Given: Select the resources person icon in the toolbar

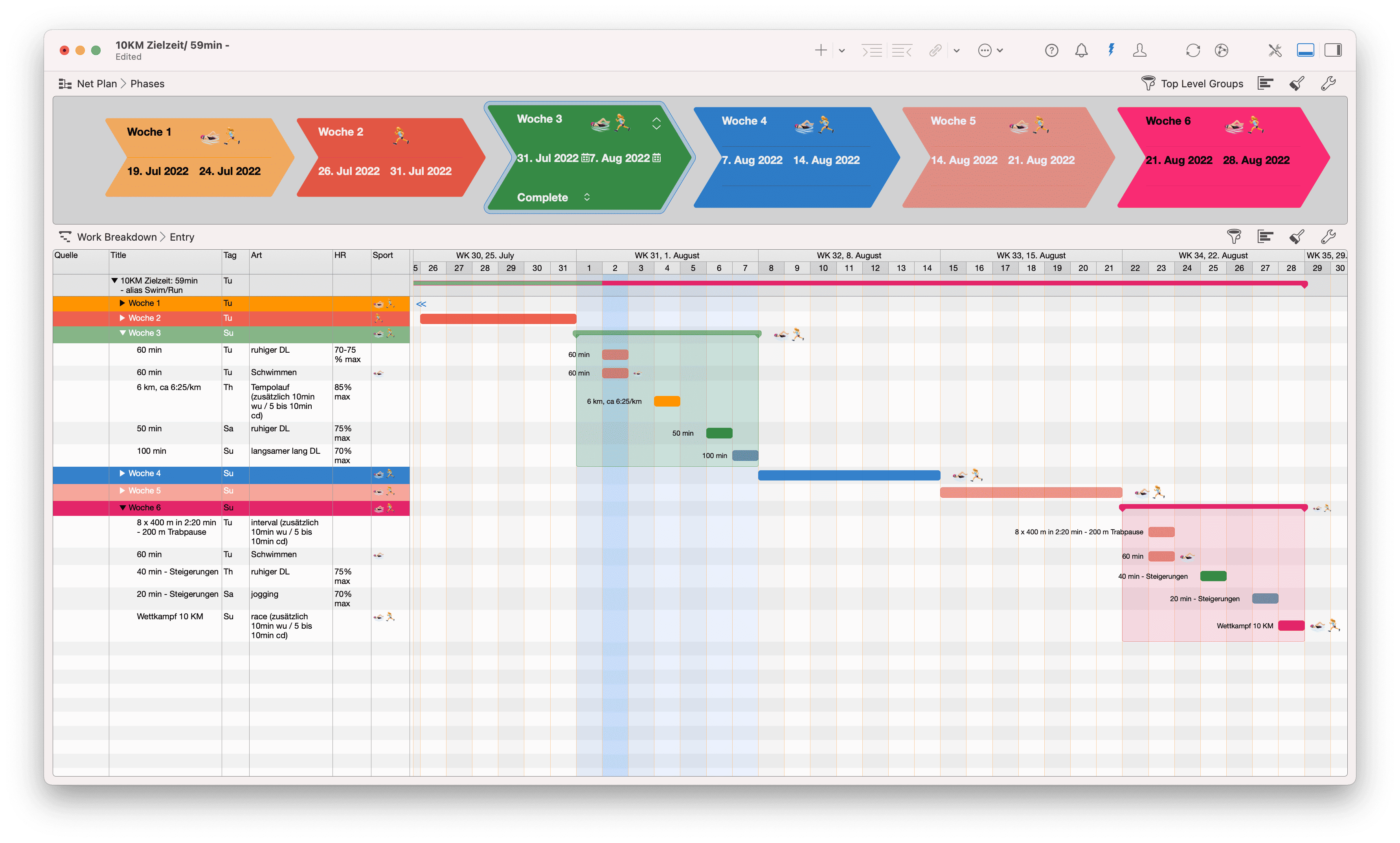Looking at the screenshot, I should click(x=1140, y=51).
